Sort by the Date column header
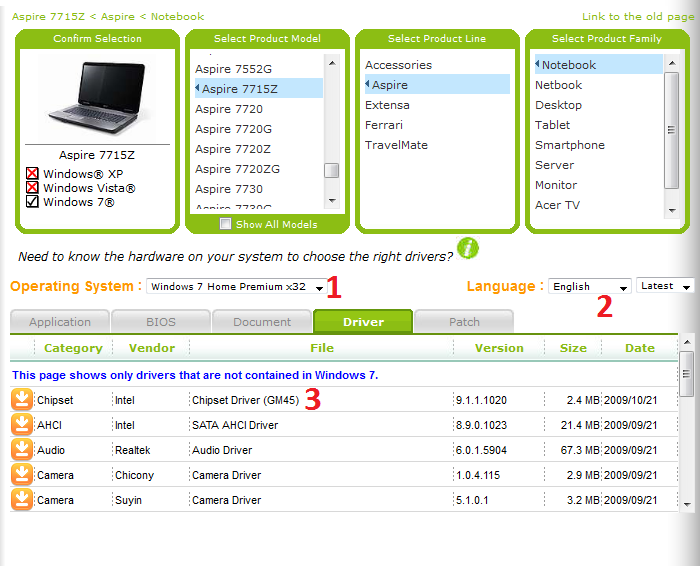This screenshot has height=566, width=700. coord(640,348)
